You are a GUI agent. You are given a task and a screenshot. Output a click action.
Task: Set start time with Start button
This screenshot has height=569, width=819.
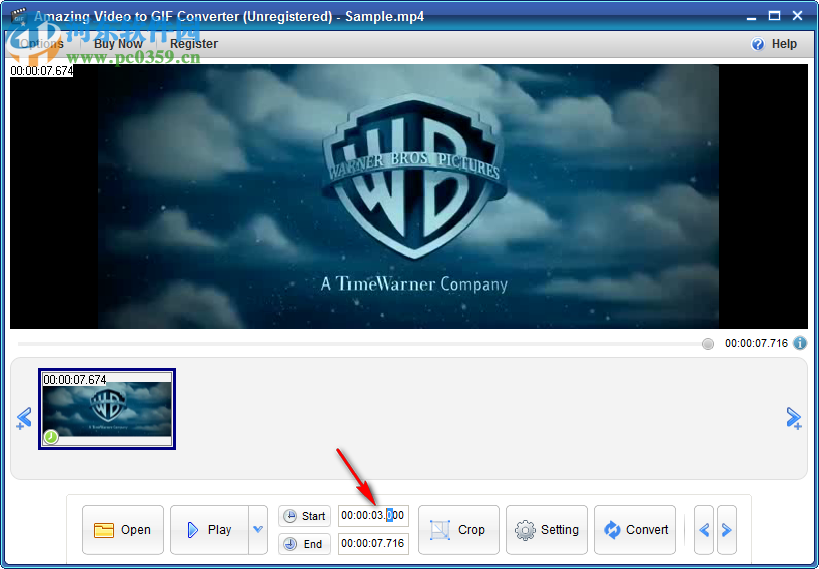pyautogui.click(x=305, y=516)
